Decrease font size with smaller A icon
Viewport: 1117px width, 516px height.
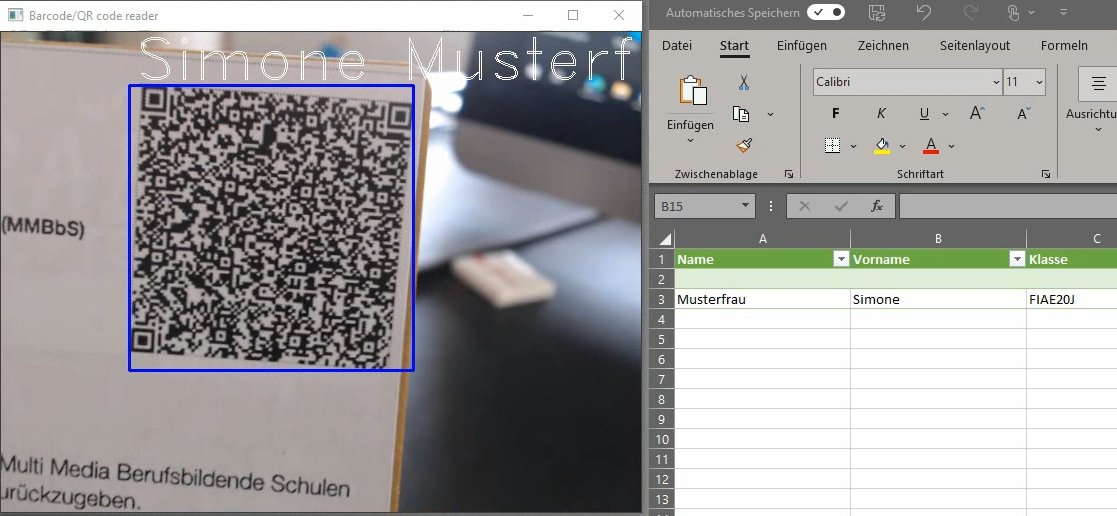[1024, 113]
